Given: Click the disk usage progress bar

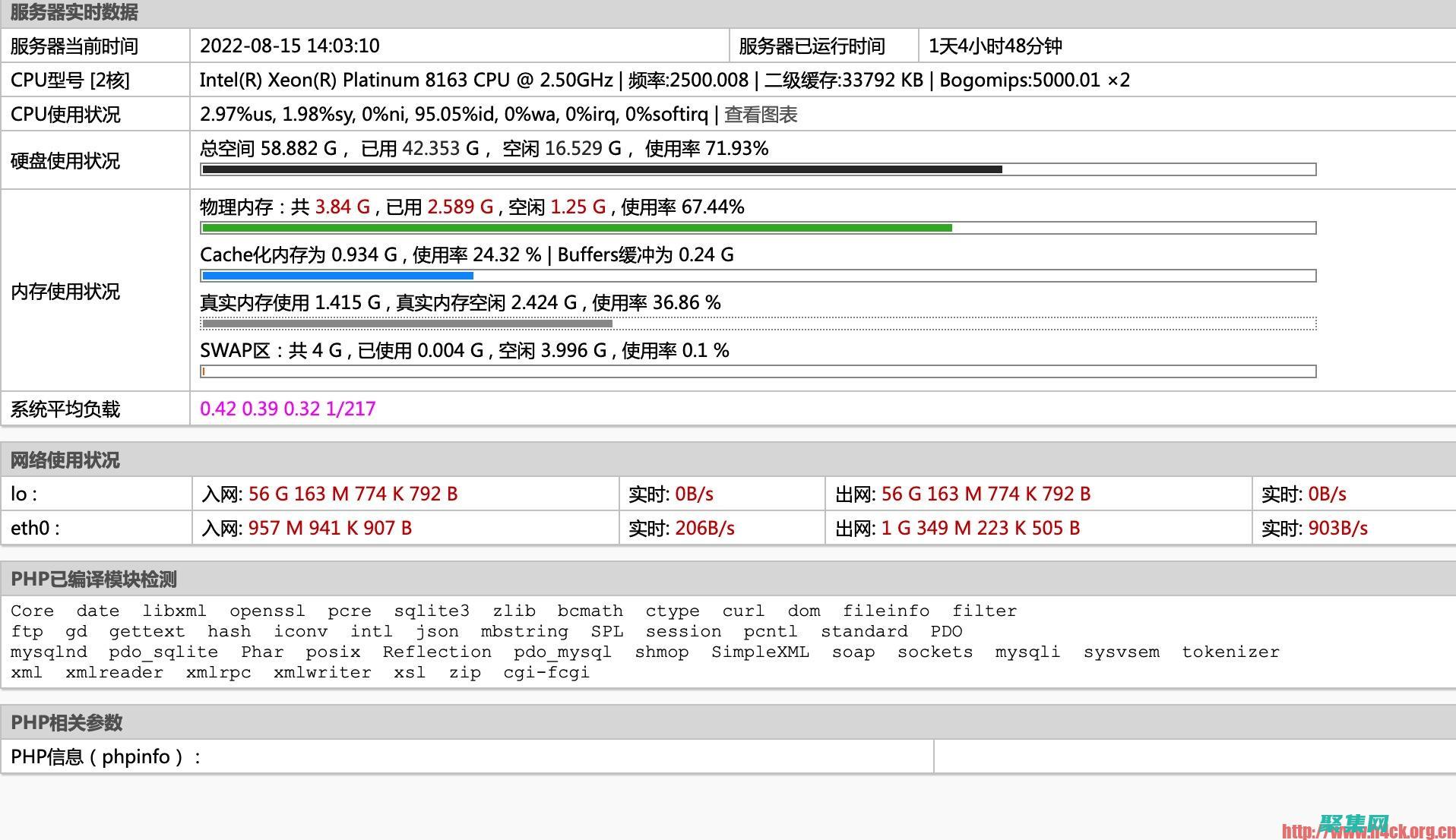Looking at the screenshot, I should pos(758,169).
